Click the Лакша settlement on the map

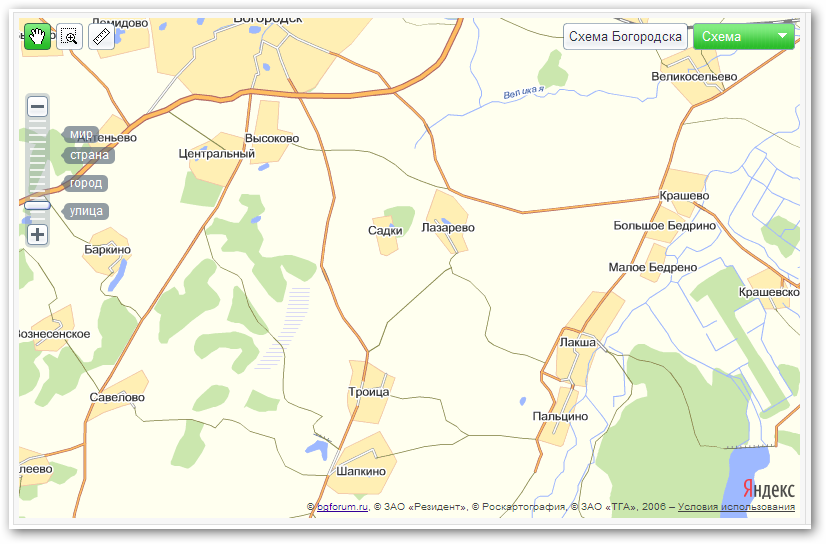click(x=578, y=342)
